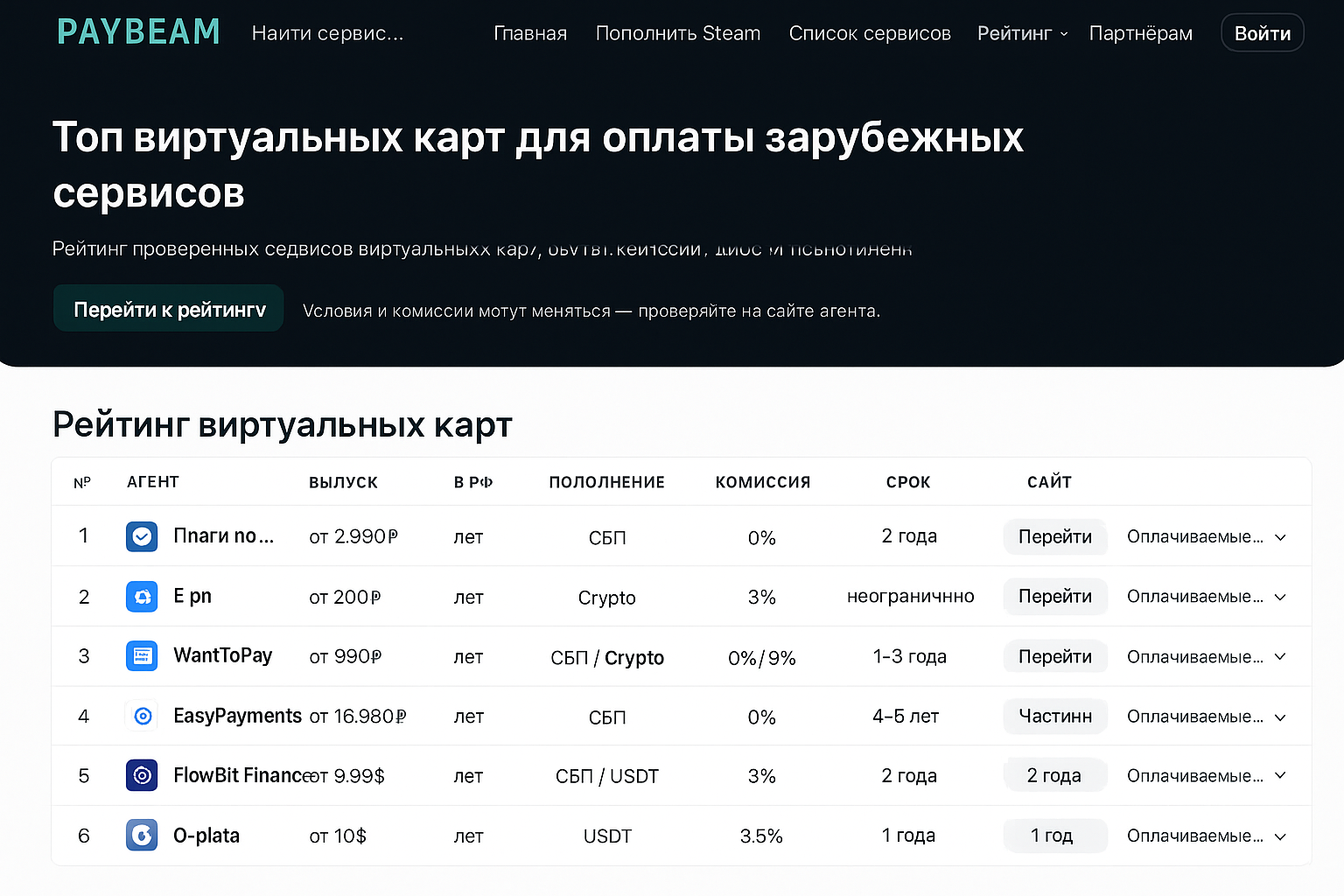
Task: Click the 0%/9% commission cell
Action: coord(762,658)
